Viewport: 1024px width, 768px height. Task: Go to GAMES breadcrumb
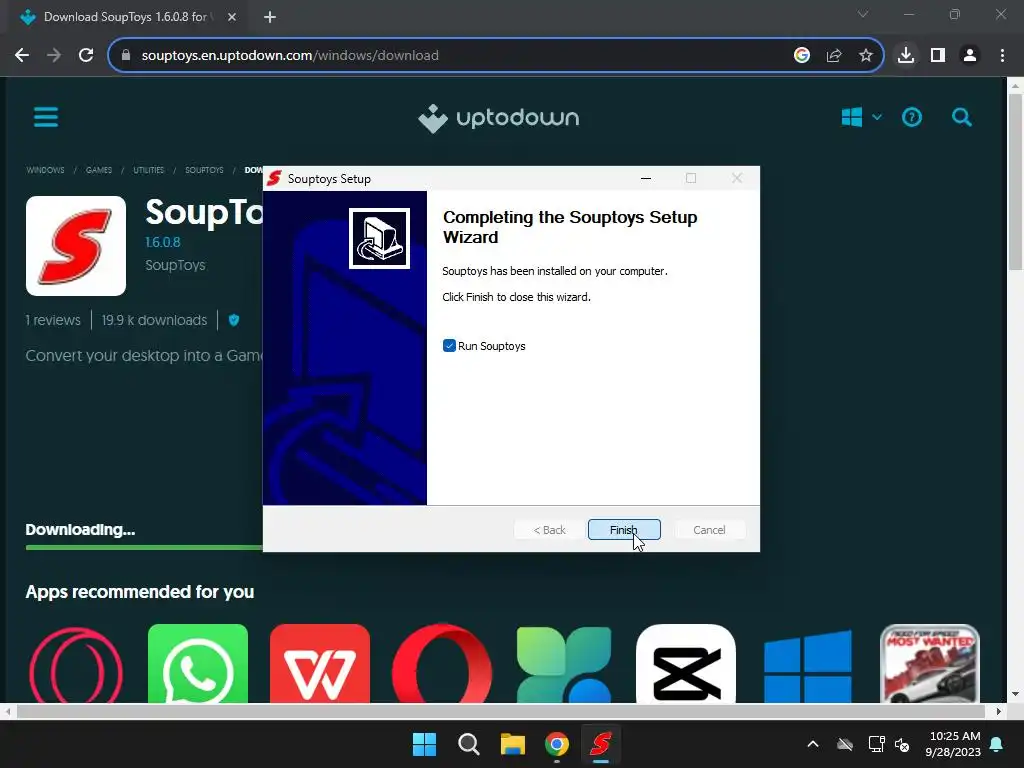[99, 170]
